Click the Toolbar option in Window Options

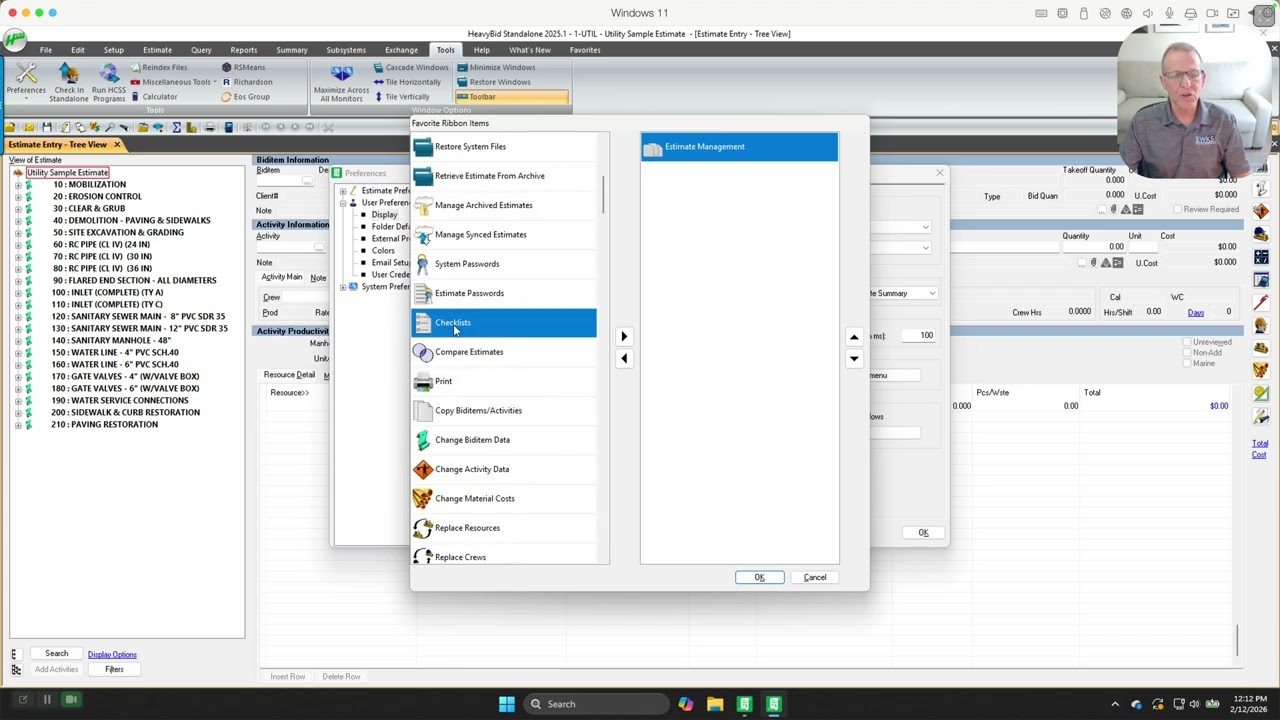(x=512, y=97)
